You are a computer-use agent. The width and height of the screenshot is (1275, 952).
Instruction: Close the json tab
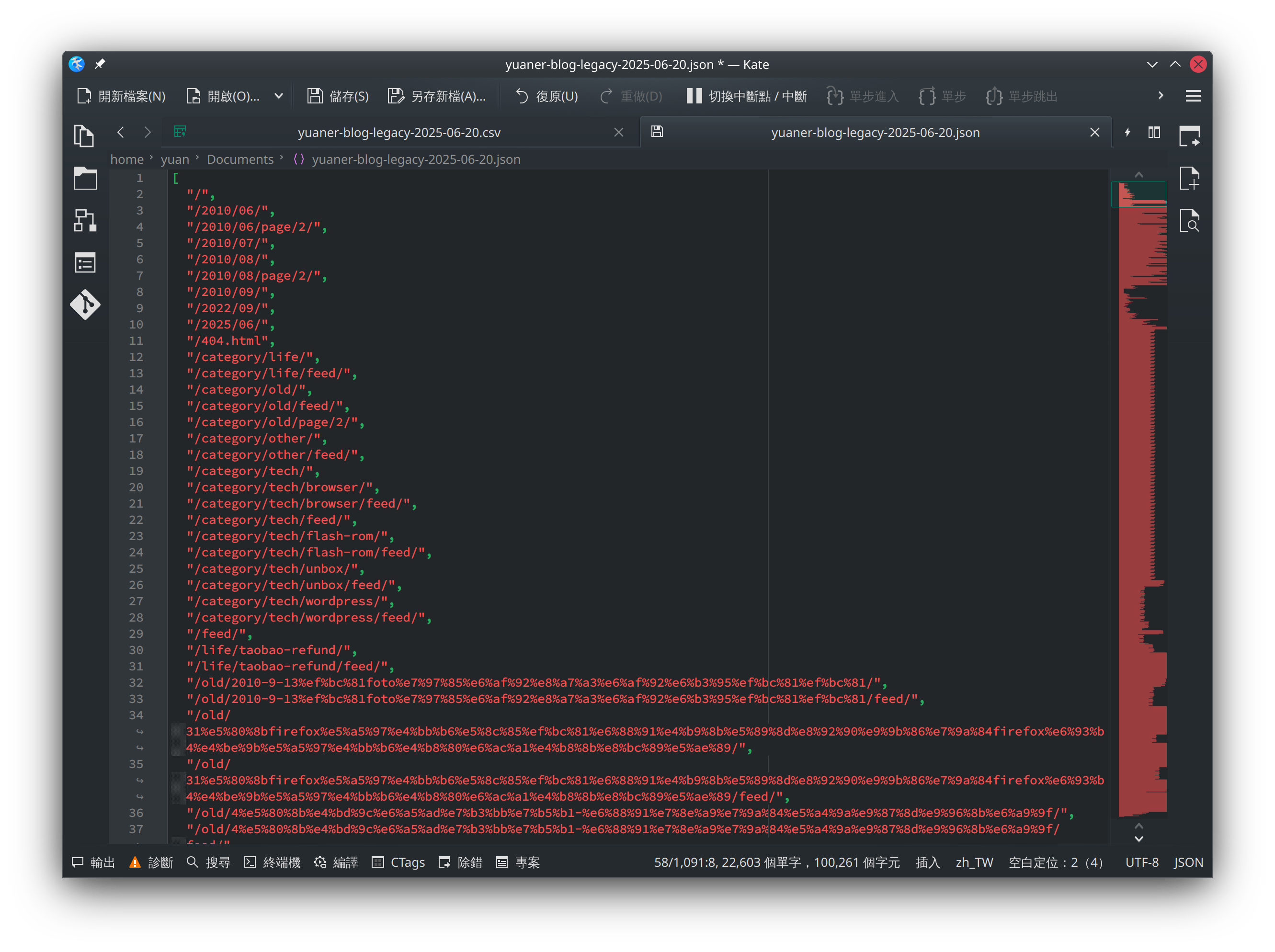(x=1094, y=133)
